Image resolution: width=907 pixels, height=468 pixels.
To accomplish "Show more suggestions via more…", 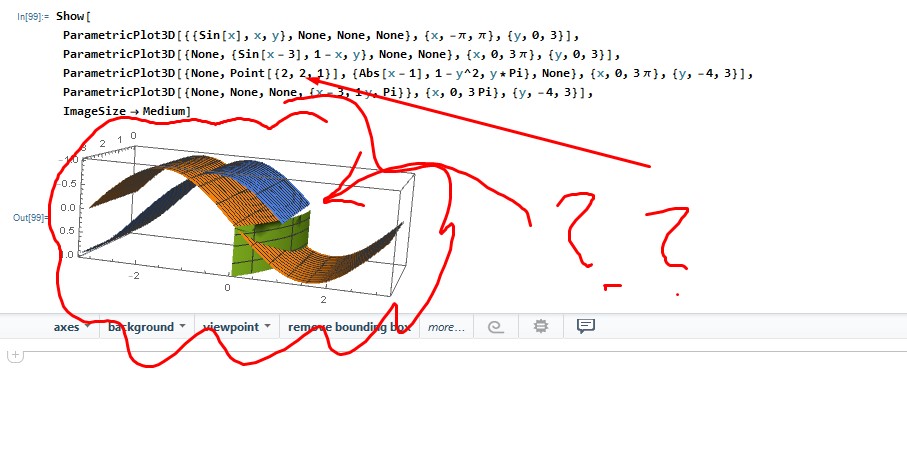I will [x=446, y=327].
